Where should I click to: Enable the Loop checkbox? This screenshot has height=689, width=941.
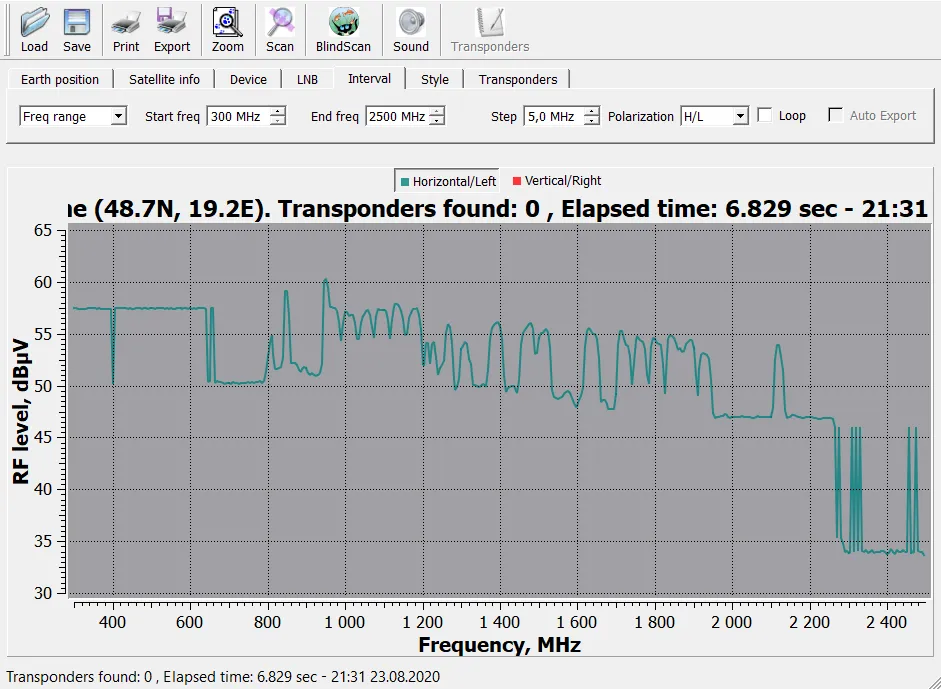pyautogui.click(x=765, y=116)
